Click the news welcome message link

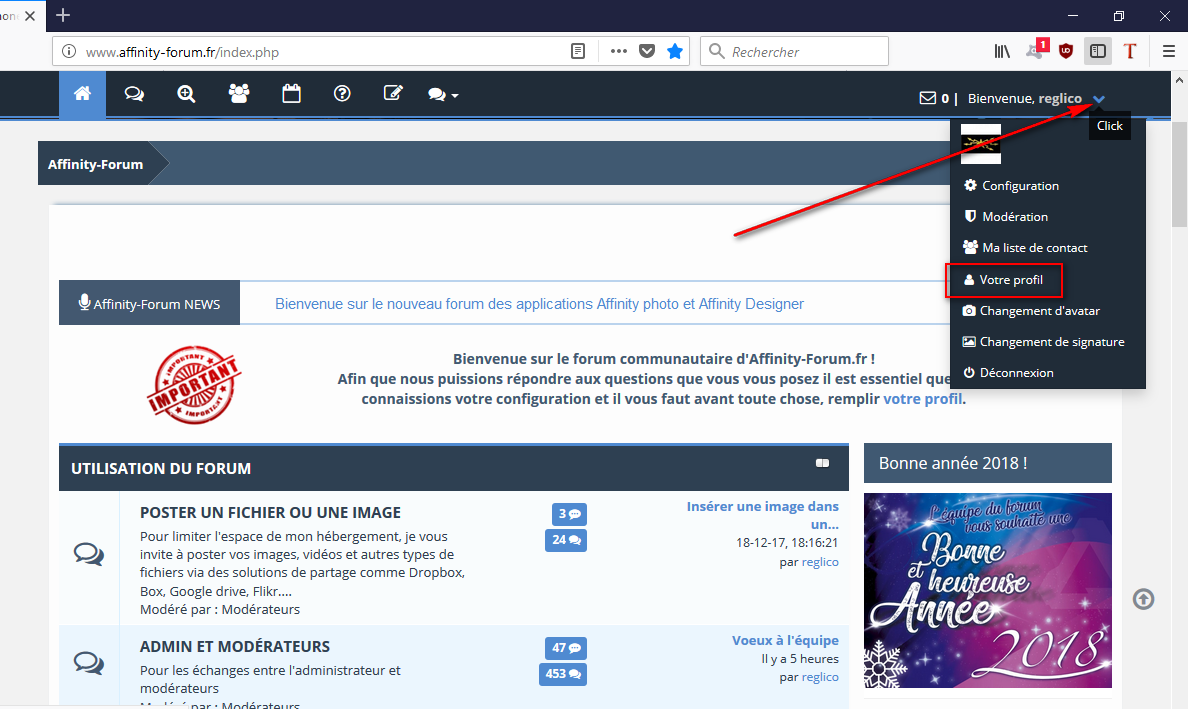[539, 304]
